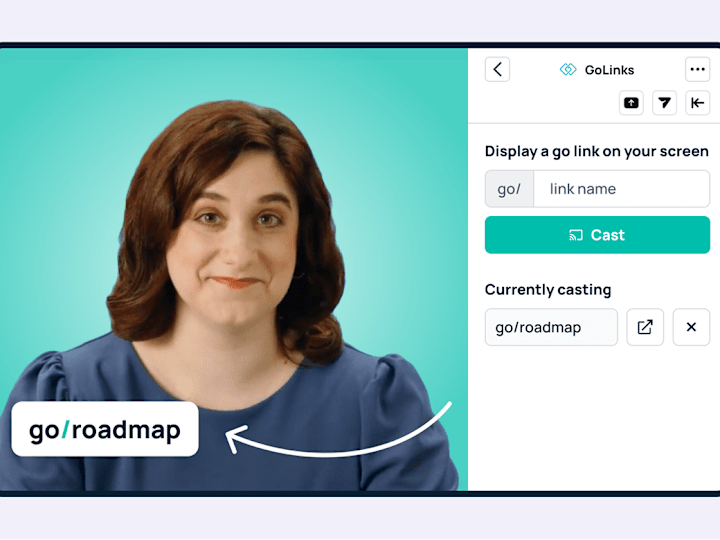Click the go/ prefix label box

point(509,189)
